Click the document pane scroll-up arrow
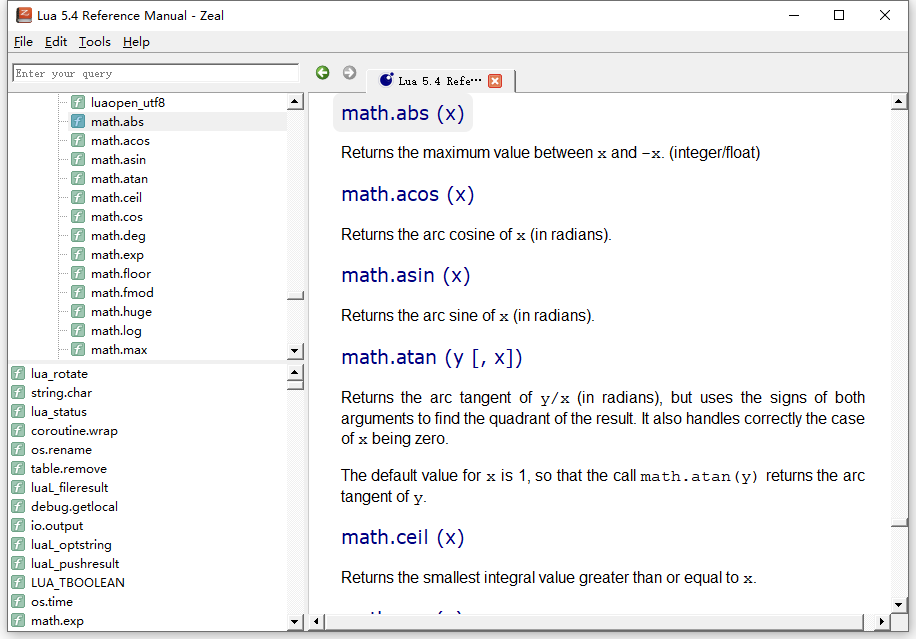 [x=898, y=102]
